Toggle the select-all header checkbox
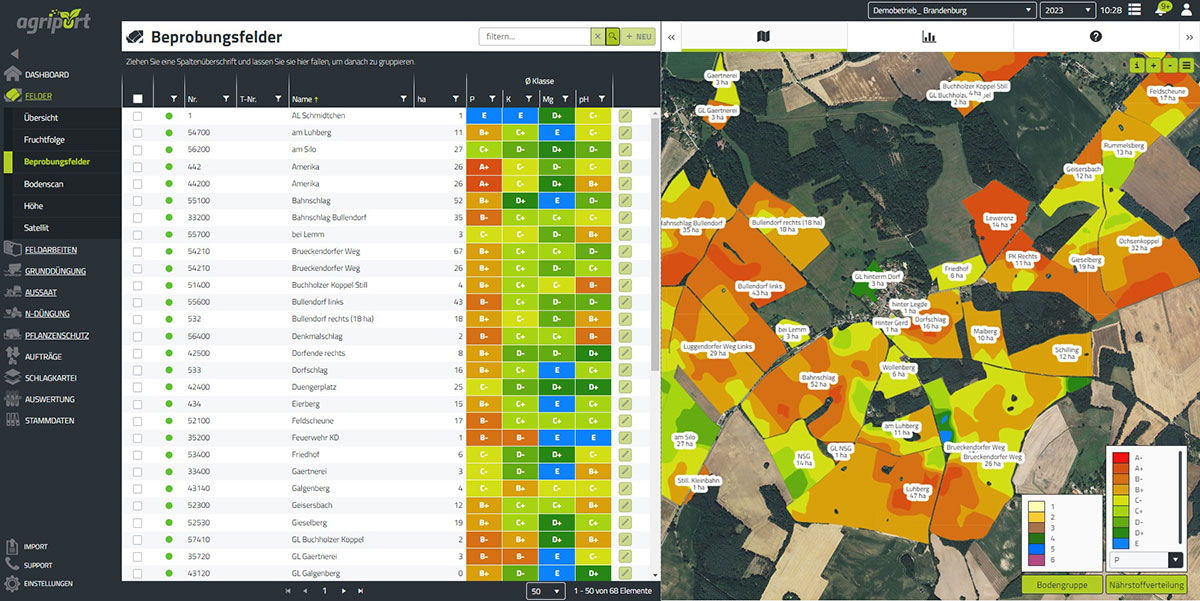1200x601 pixels. pos(138,99)
